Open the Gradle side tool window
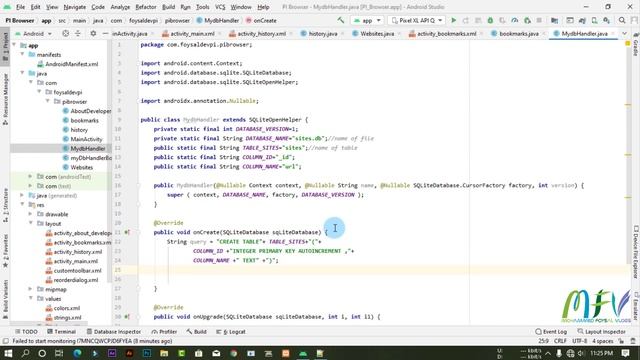Viewport: 640px width, 360px height. 636,45
